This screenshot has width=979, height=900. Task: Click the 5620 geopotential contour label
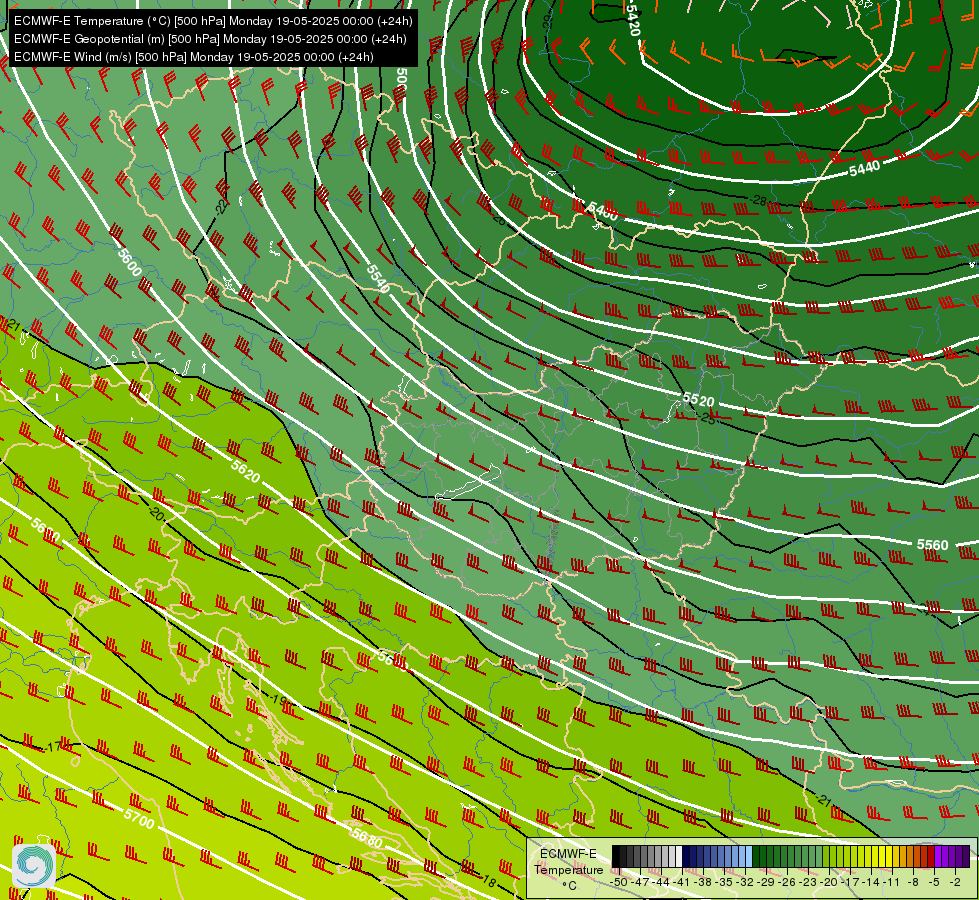(245, 472)
